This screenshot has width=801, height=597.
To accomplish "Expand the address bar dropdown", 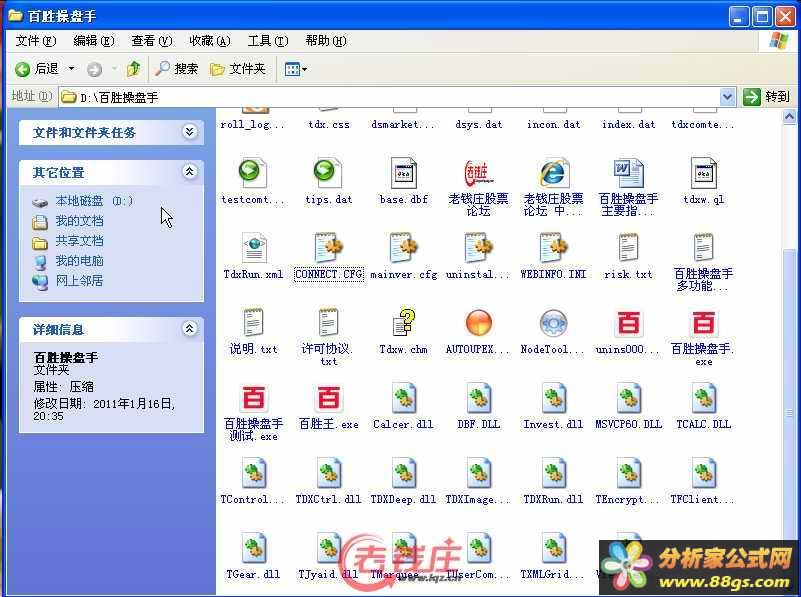I will click(x=727, y=97).
